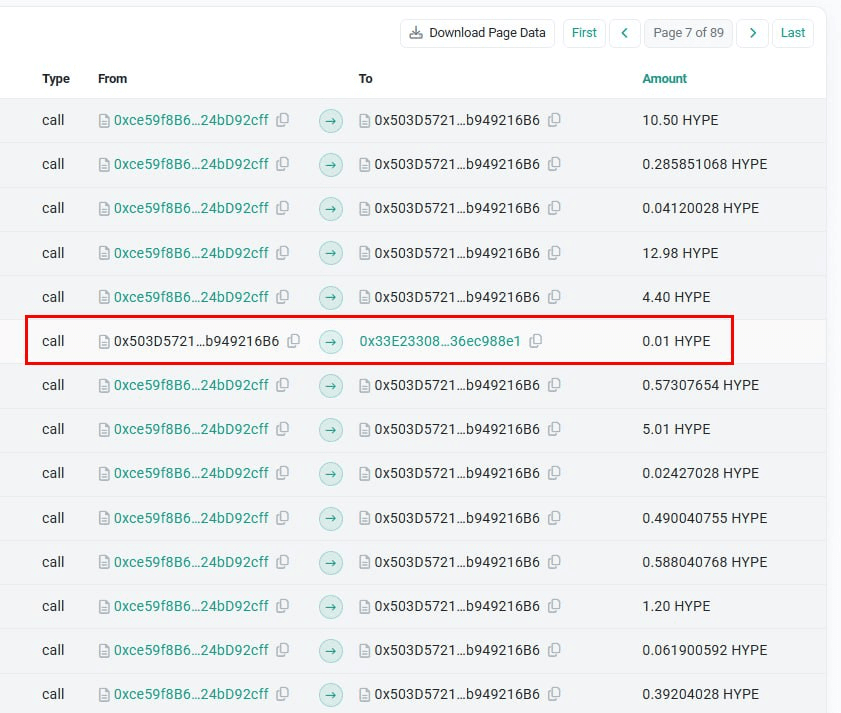
Task: Copy the From address in the 0.588040768 HYPE row
Action: tap(283, 562)
